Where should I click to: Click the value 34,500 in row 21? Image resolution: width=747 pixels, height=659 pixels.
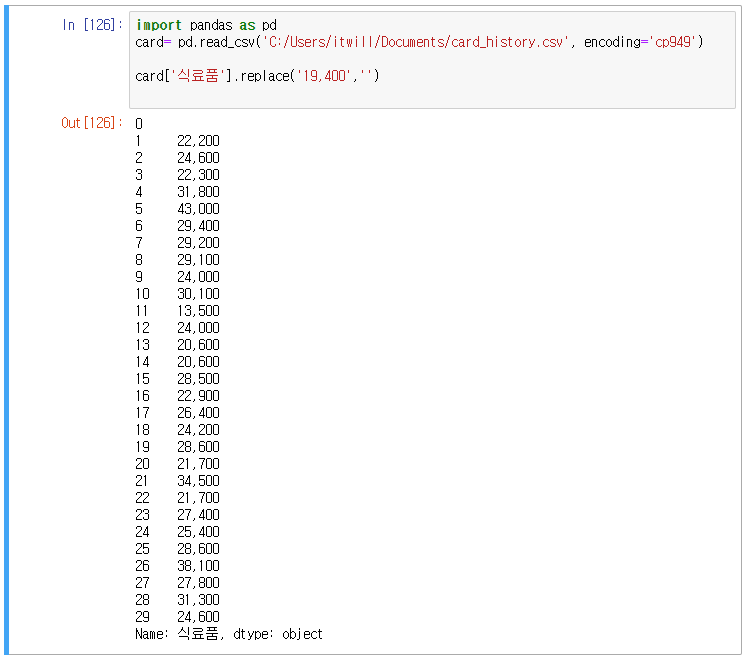[198, 481]
